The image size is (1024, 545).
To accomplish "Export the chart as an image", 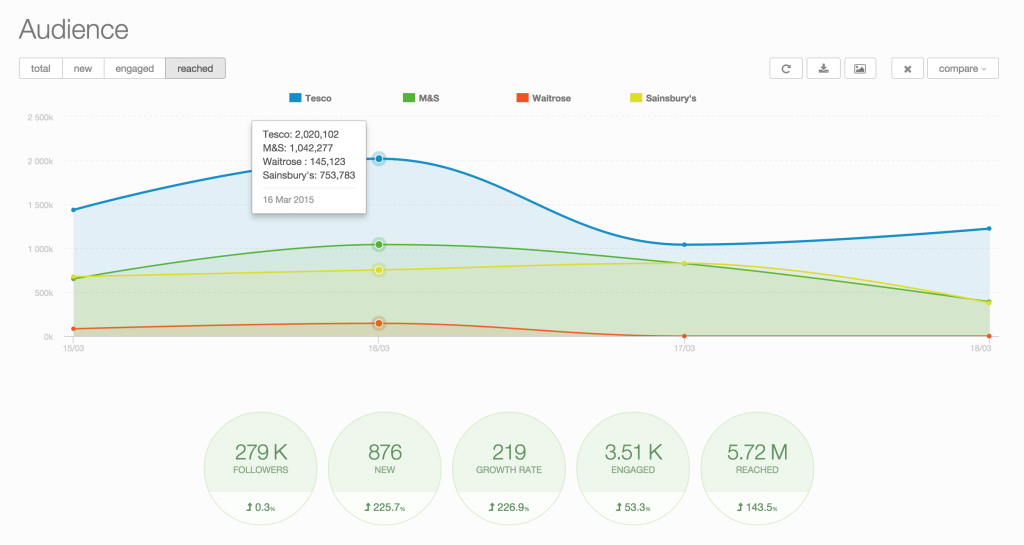I will (x=860, y=69).
